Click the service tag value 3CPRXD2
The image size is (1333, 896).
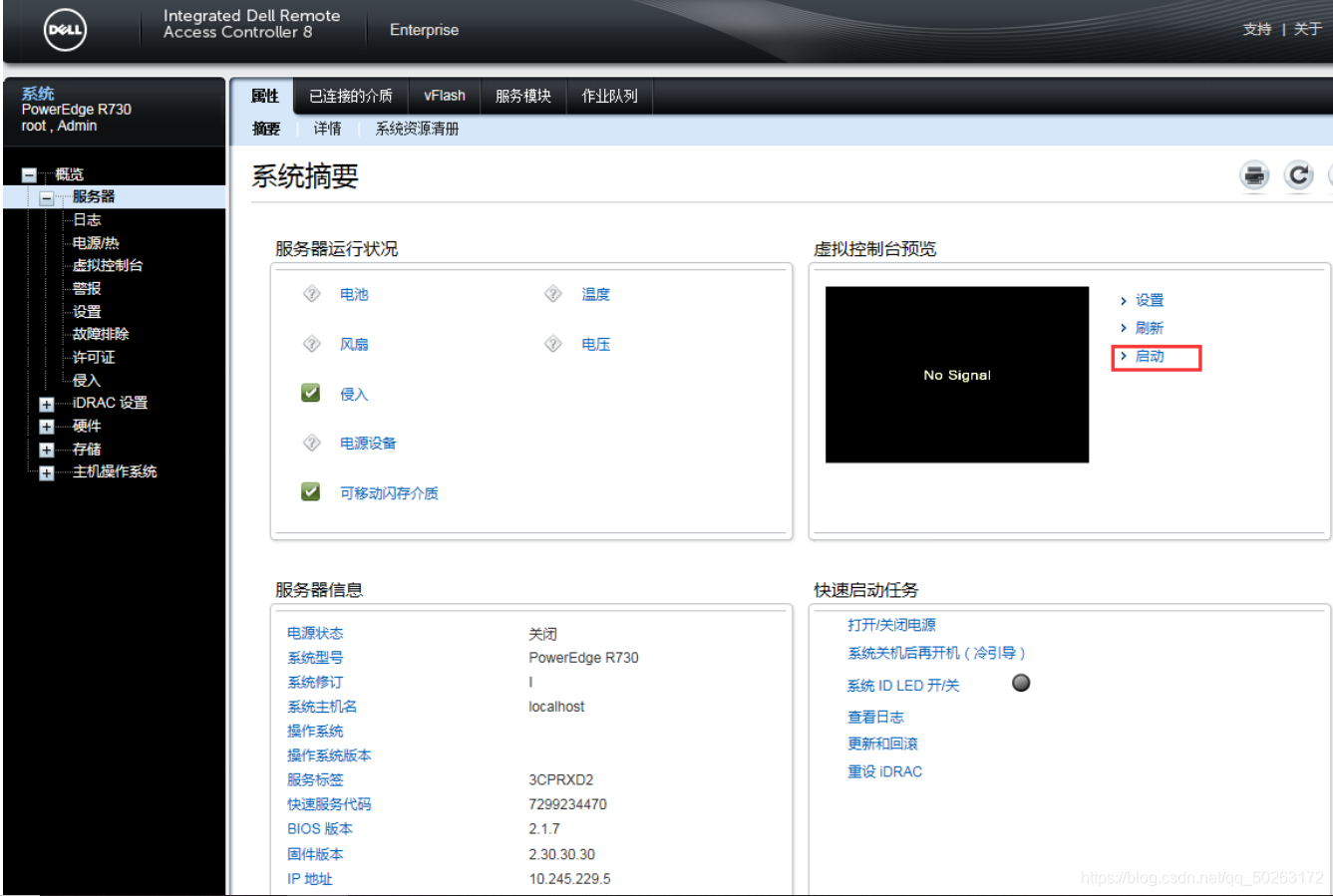pyautogui.click(x=561, y=779)
